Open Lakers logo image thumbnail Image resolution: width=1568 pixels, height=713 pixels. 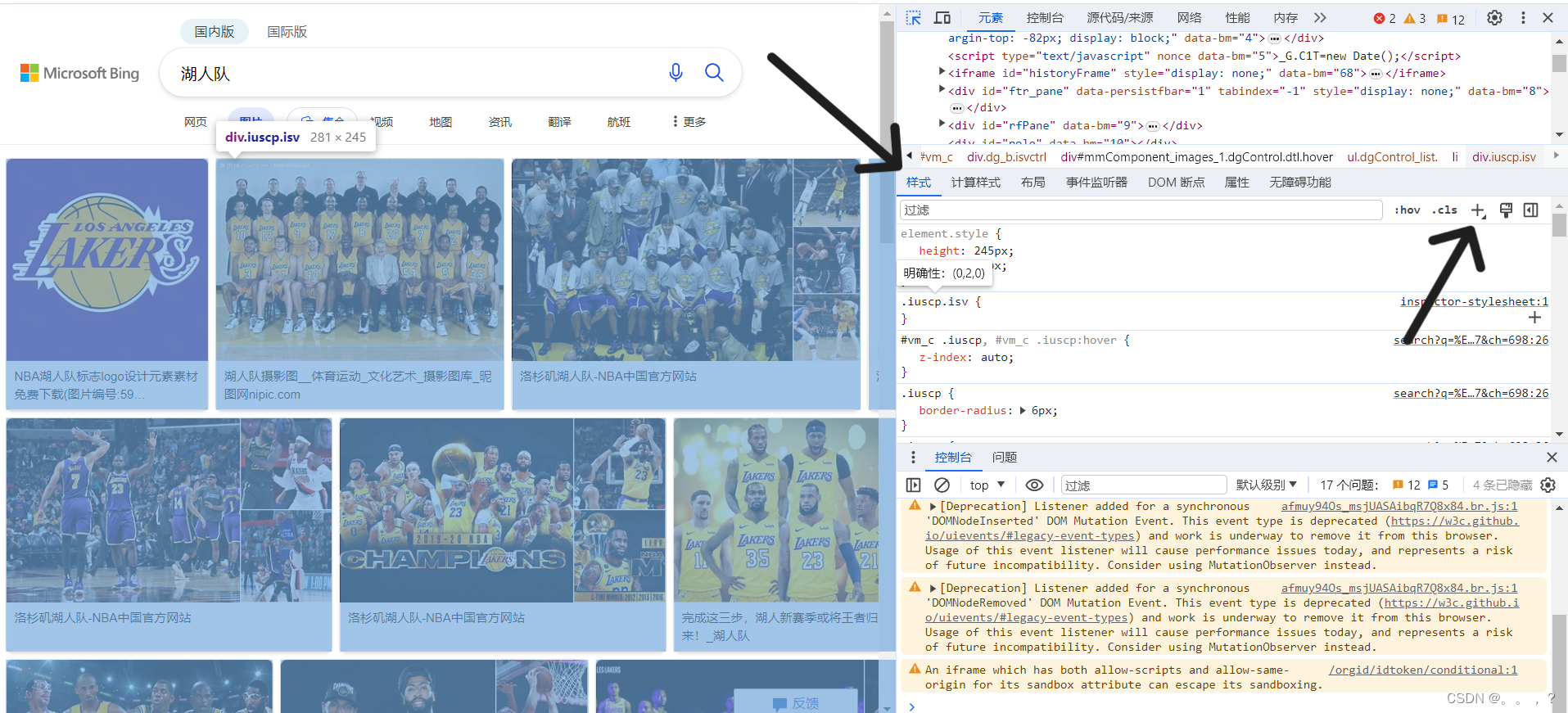pyautogui.click(x=107, y=259)
